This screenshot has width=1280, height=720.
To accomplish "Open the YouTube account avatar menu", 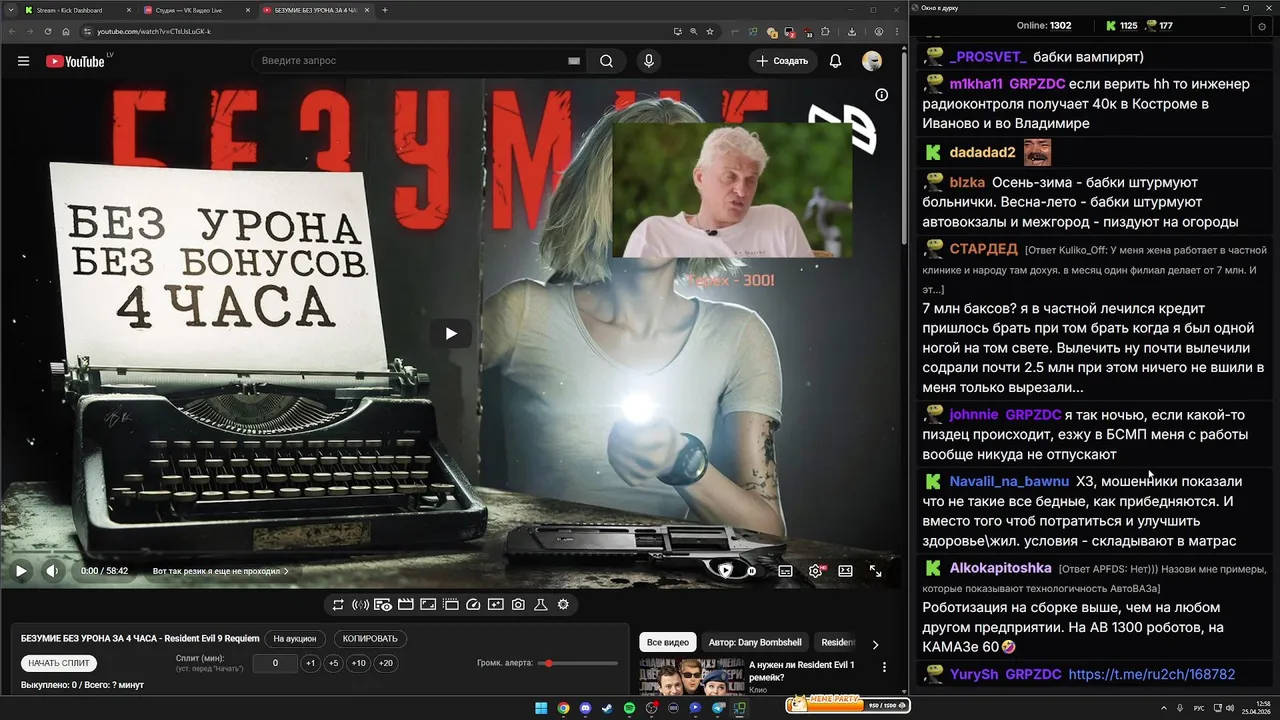I will pyautogui.click(x=872, y=61).
